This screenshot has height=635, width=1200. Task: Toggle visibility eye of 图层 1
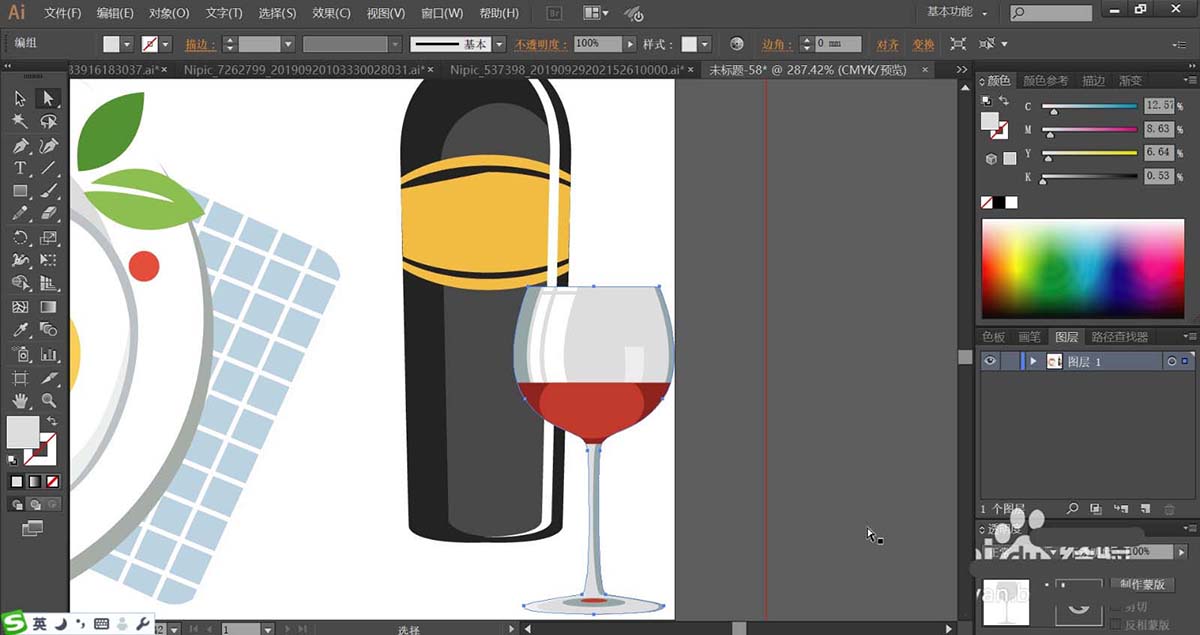[989, 361]
